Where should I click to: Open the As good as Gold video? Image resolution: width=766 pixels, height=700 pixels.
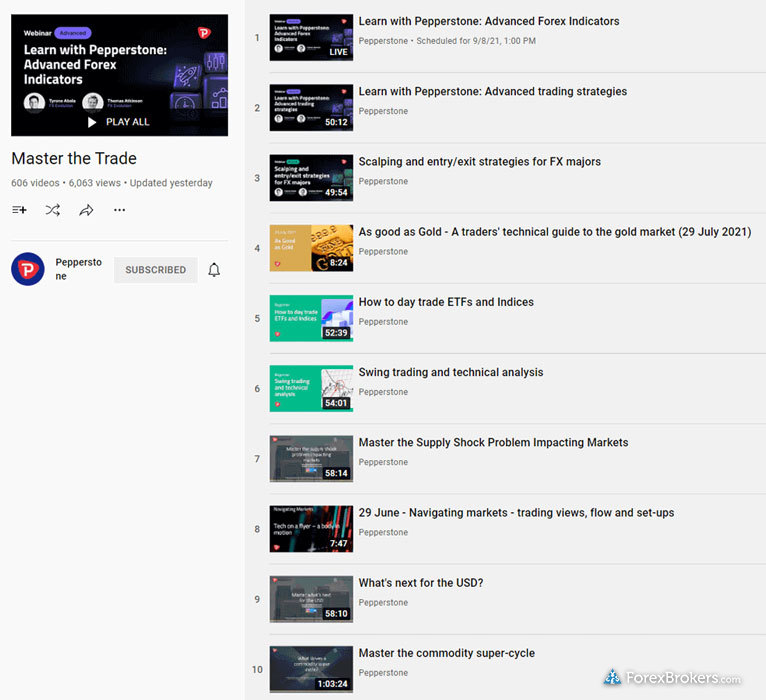coord(554,232)
